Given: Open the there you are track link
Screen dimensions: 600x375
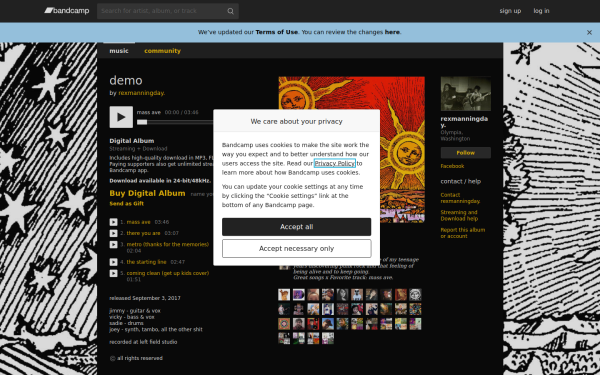Looking at the screenshot, I should [x=143, y=233].
